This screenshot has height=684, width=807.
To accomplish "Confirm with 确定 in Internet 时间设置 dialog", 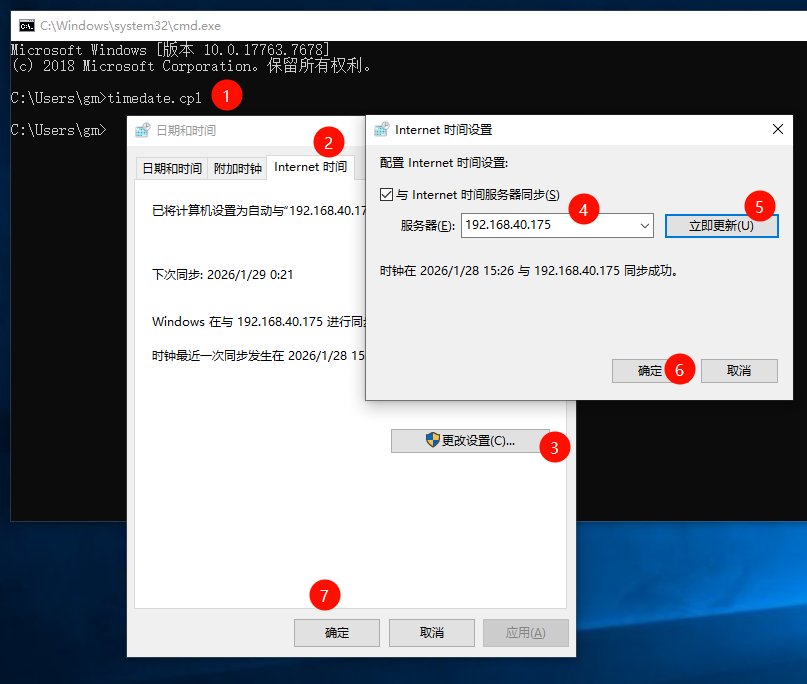I will click(x=650, y=370).
